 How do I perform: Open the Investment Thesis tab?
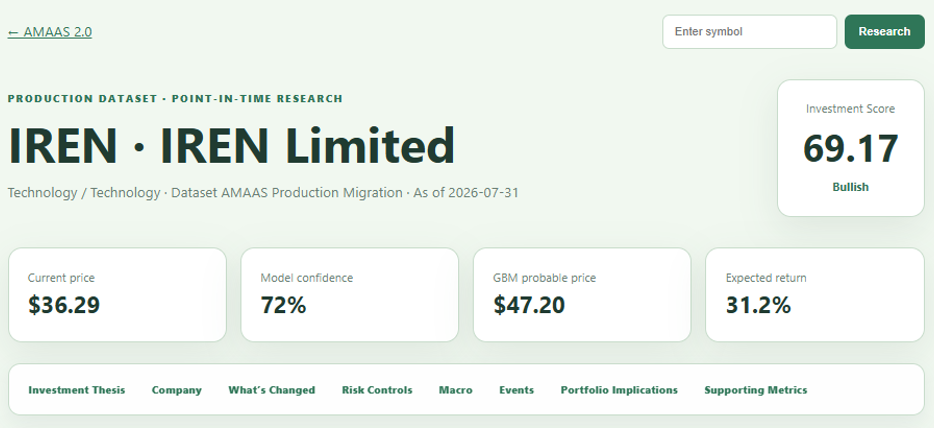(x=77, y=390)
